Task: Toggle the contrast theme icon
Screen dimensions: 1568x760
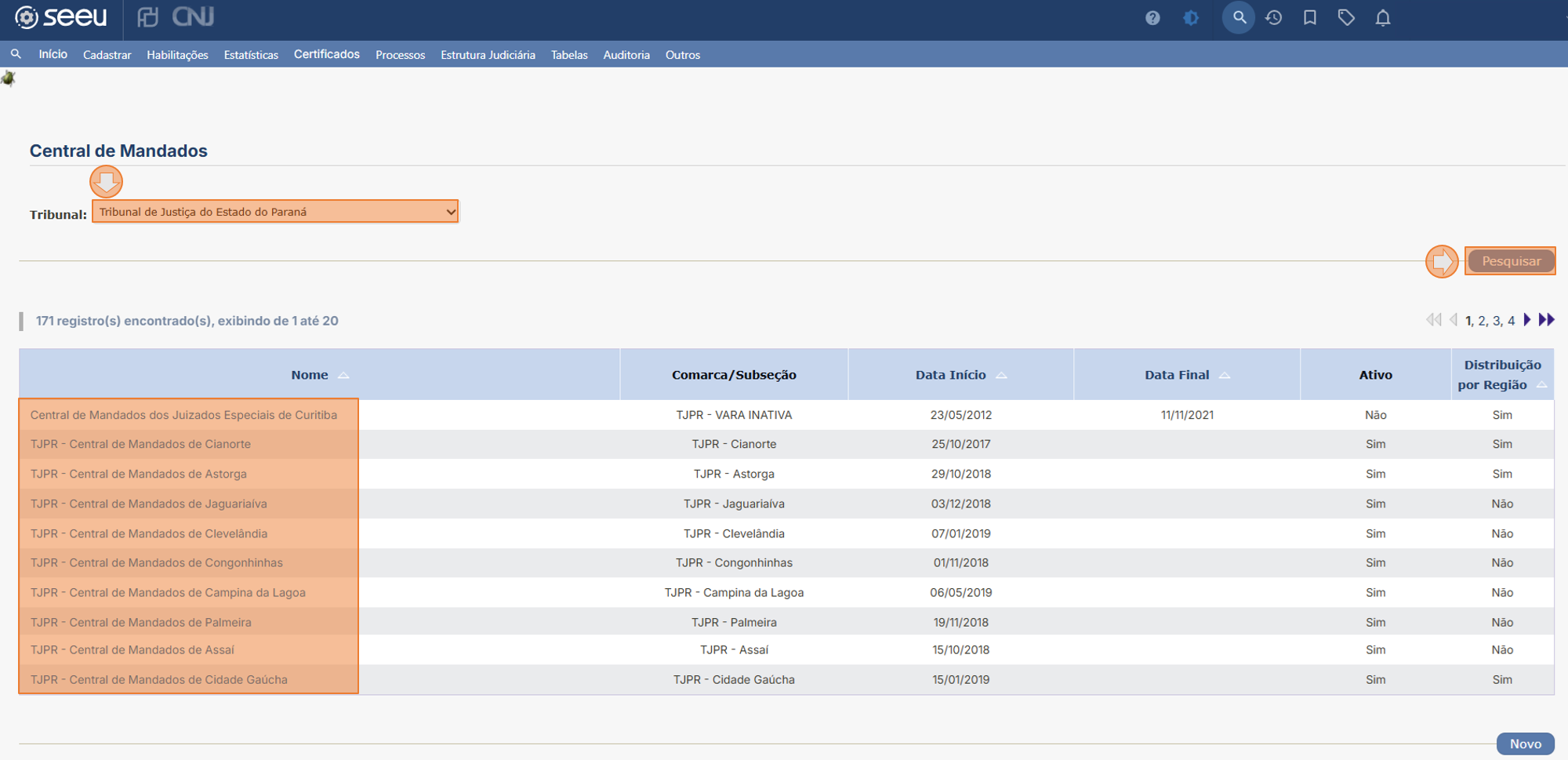Action: (1191, 17)
